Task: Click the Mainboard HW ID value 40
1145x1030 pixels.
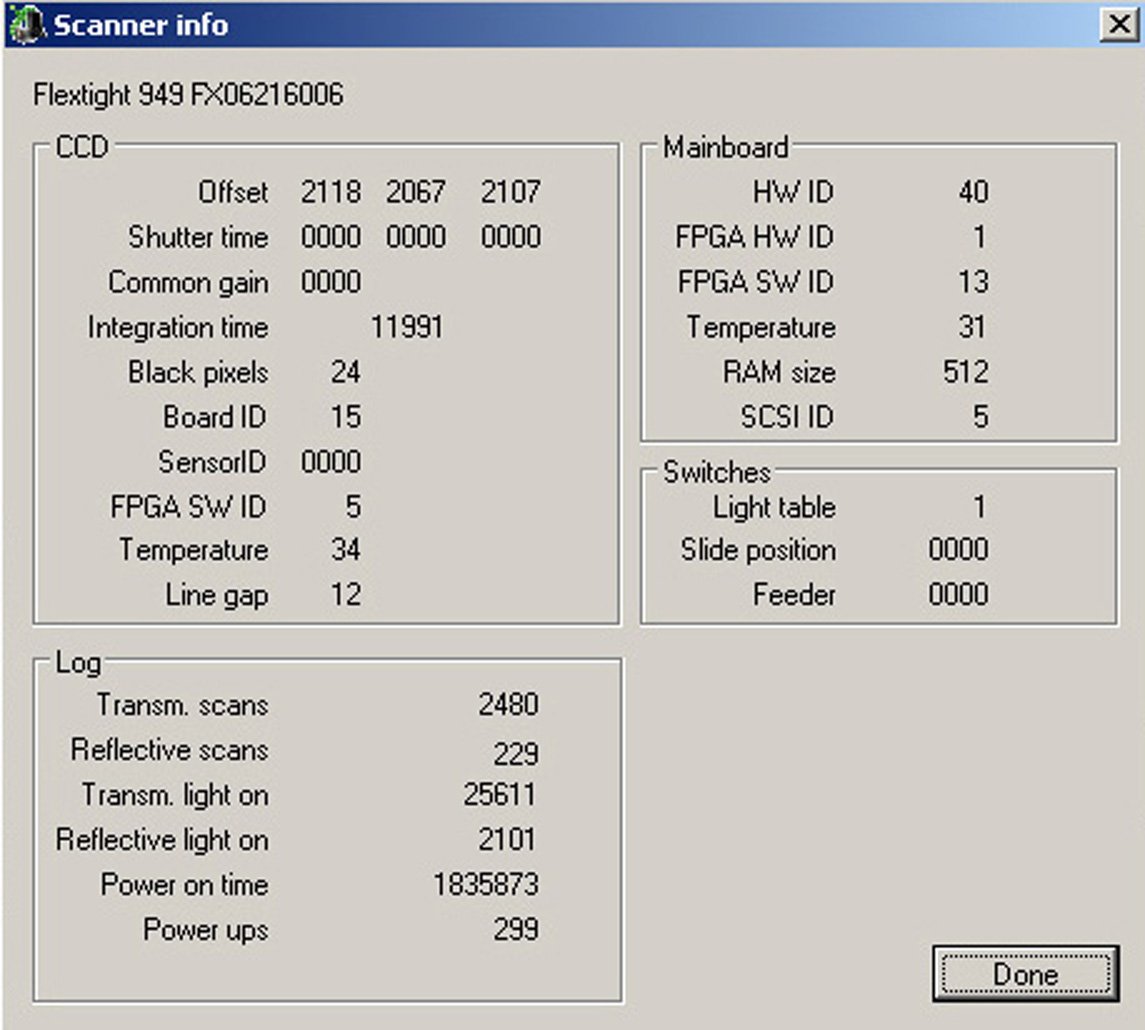Action: click(973, 192)
